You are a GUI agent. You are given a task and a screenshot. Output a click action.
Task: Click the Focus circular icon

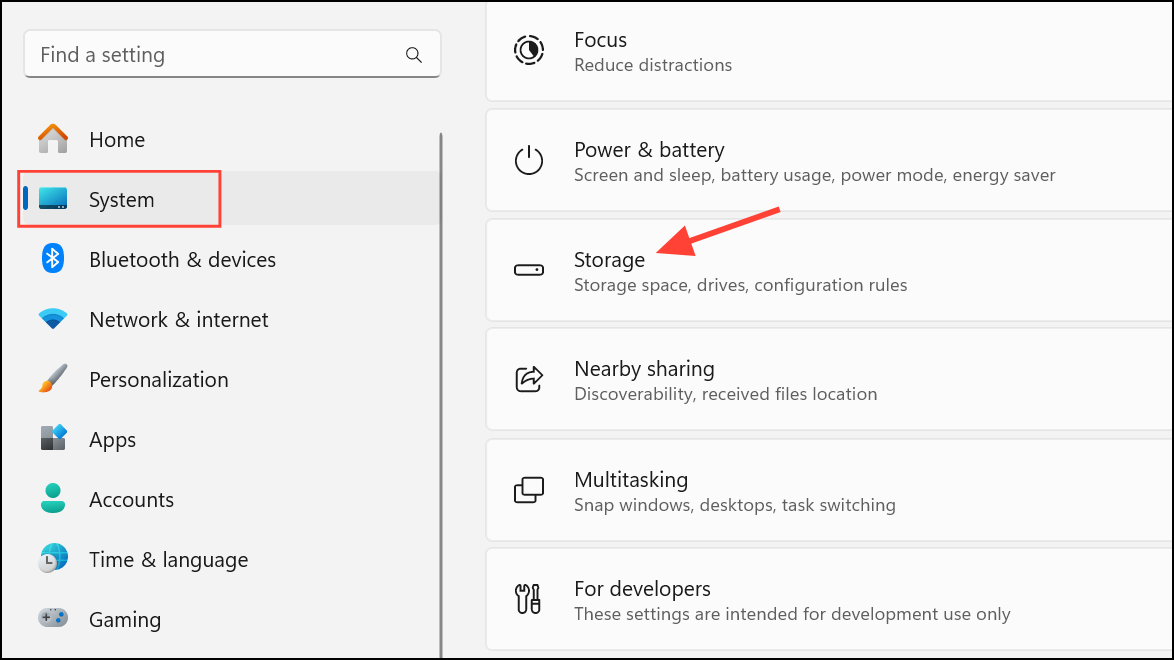coord(528,51)
